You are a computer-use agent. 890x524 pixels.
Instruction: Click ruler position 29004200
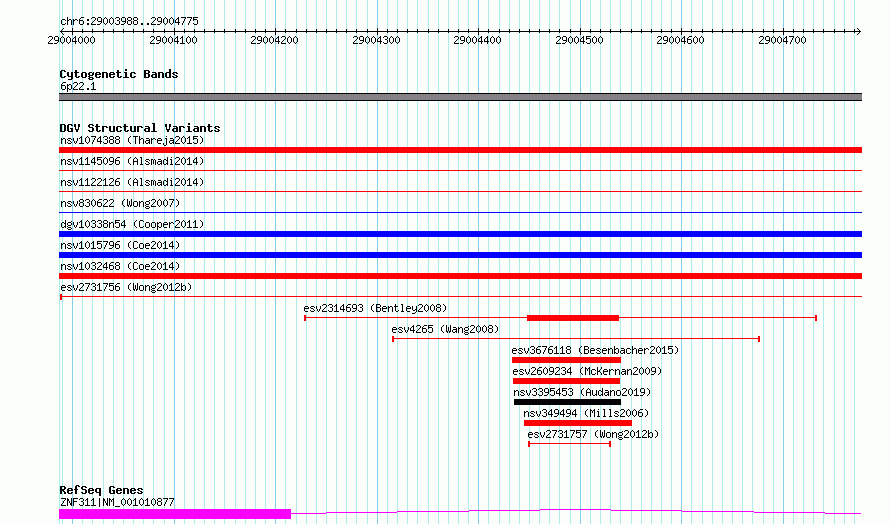[x=274, y=40]
